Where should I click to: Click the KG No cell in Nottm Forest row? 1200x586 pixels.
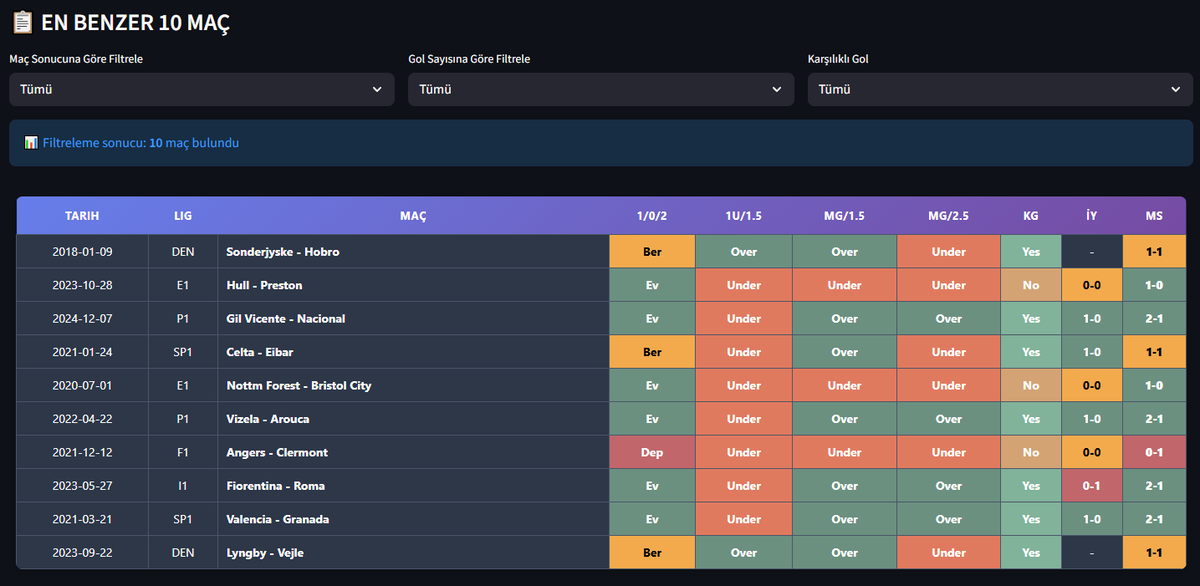click(x=1031, y=385)
